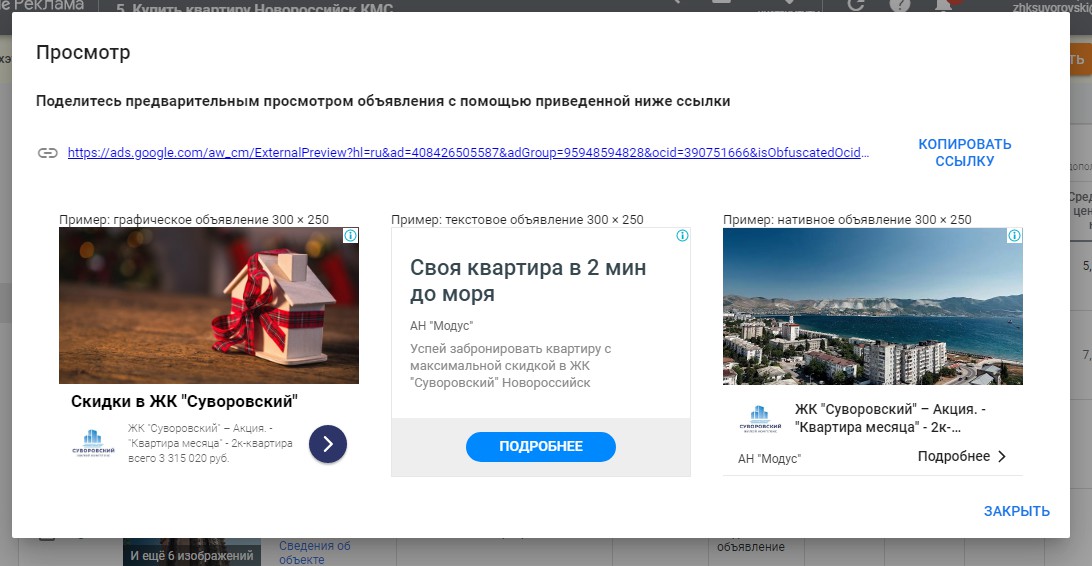The image size is (1092, 566).
Task: Click graphic ad description with 3 315 020 руб.
Action: [210, 443]
